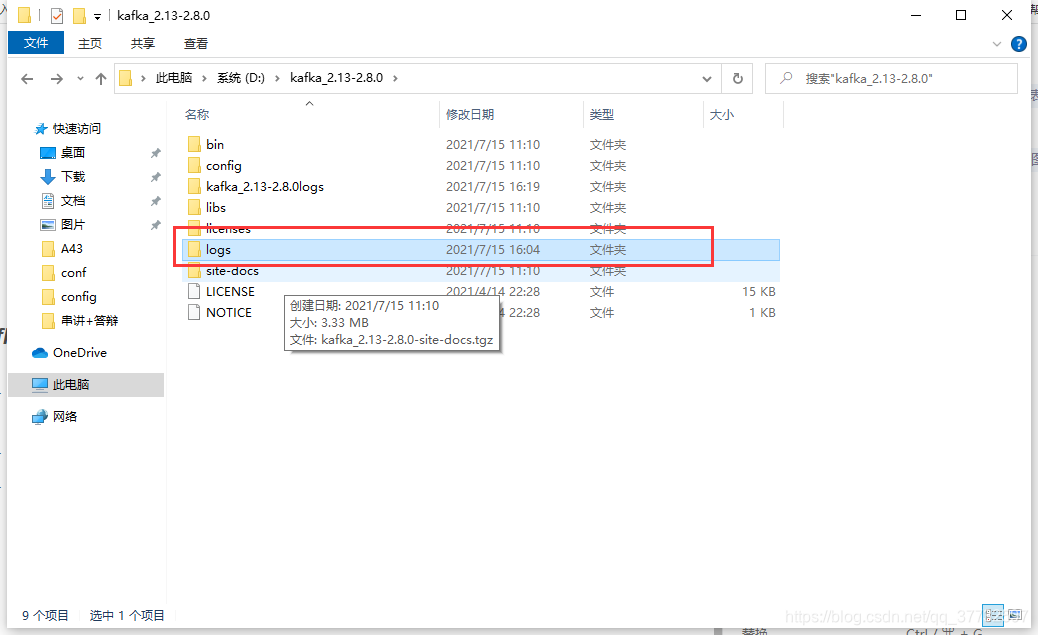1038x635 pixels.
Task: Open the recent locations dropdown arrow
Action: 80,79
